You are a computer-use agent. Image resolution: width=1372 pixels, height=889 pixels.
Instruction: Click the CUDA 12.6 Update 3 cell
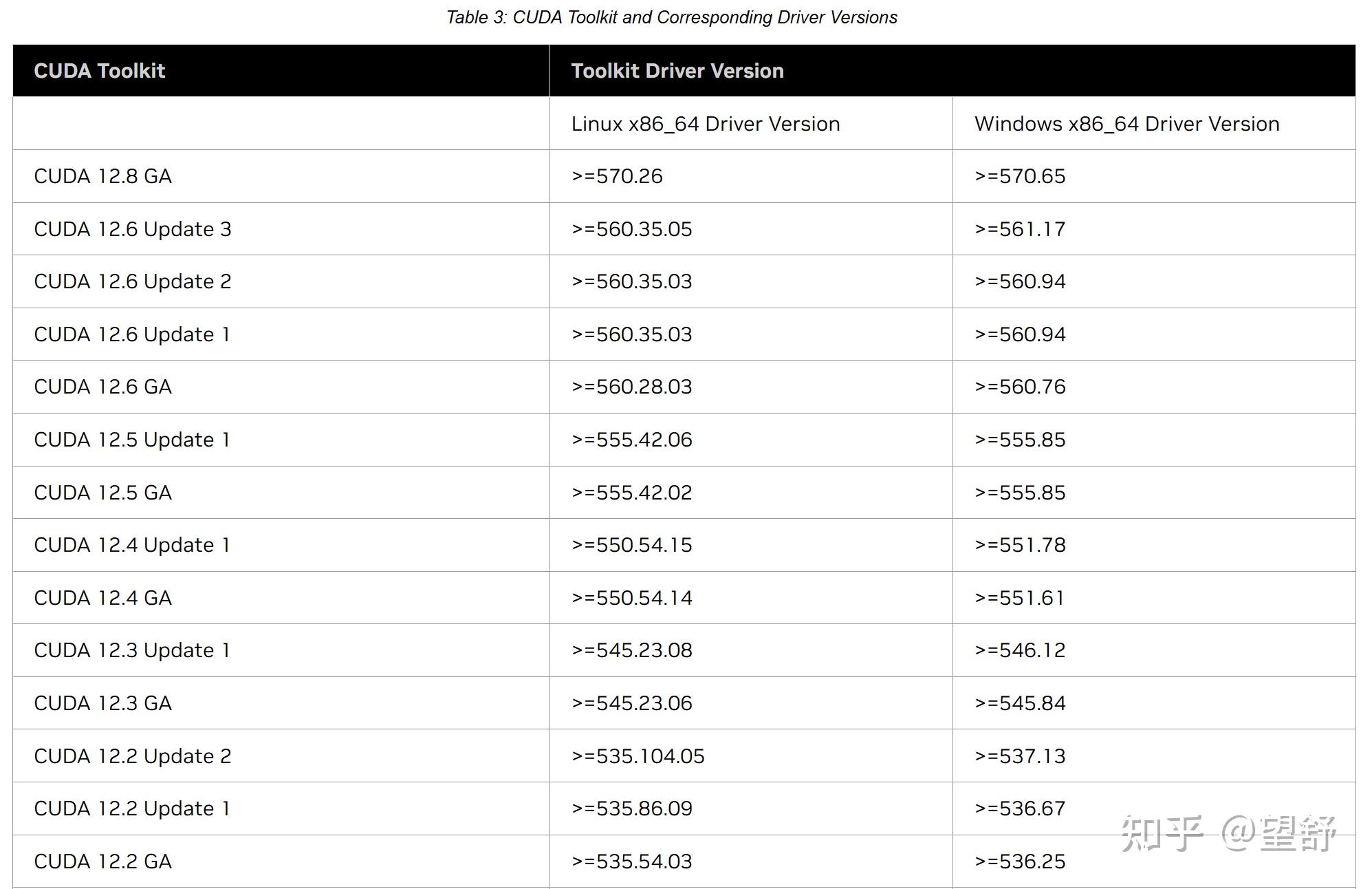click(132, 229)
